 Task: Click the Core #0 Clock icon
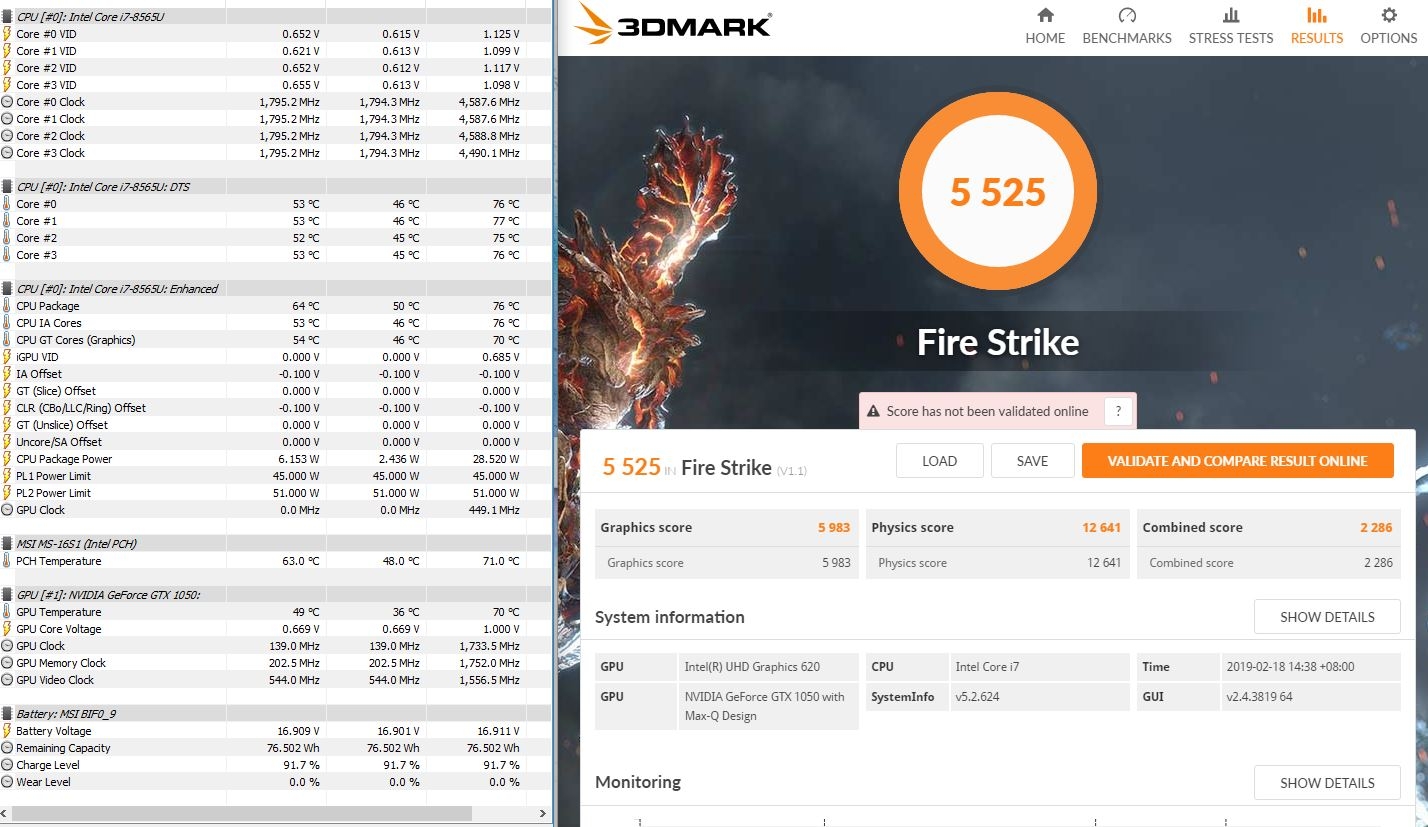click(x=8, y=102)
